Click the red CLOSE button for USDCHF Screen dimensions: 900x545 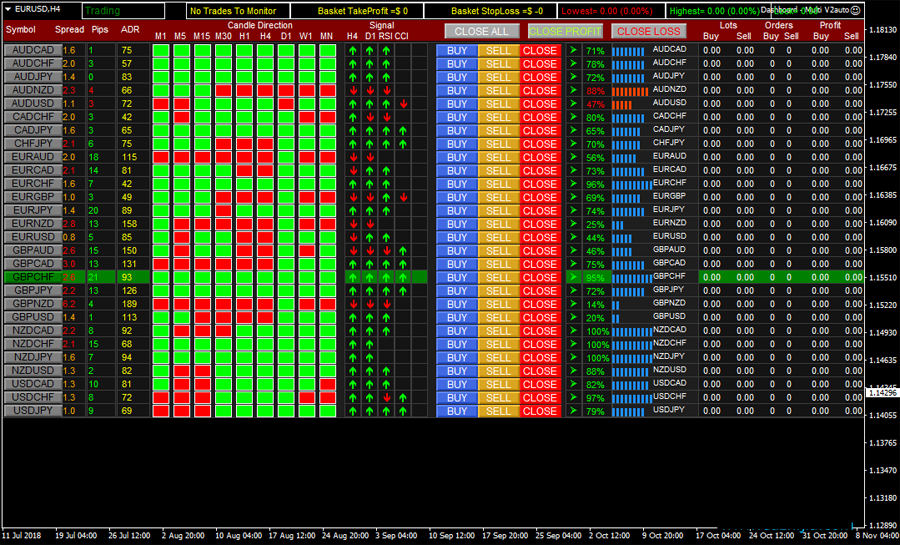pos(540,398)
